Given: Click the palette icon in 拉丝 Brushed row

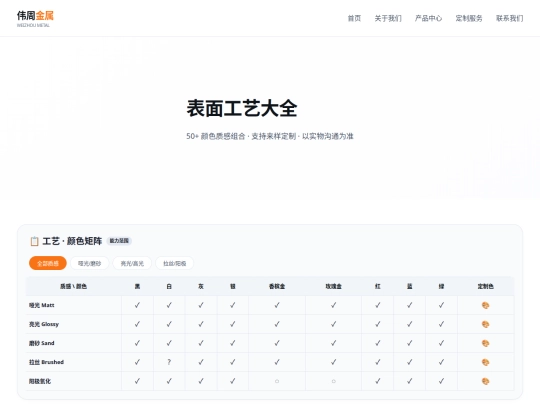Looking at the screenshot, I should (x=486, y=362).
